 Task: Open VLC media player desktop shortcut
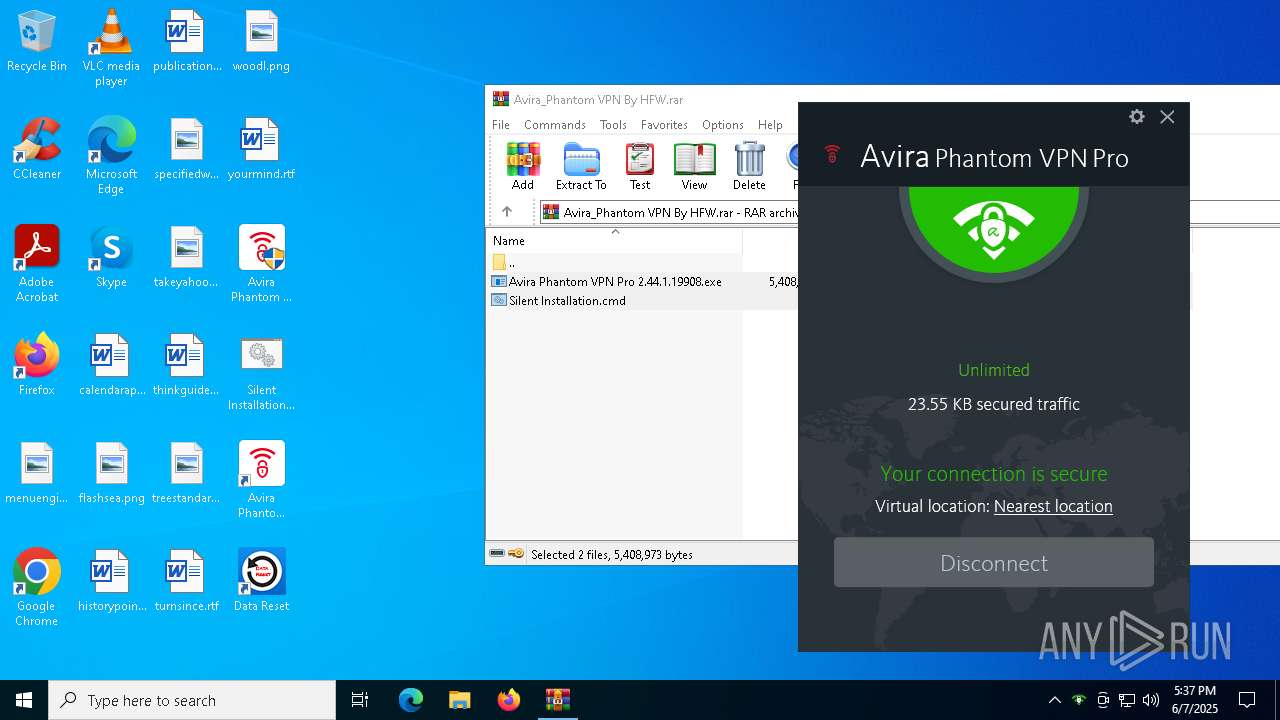click(111, 48)
